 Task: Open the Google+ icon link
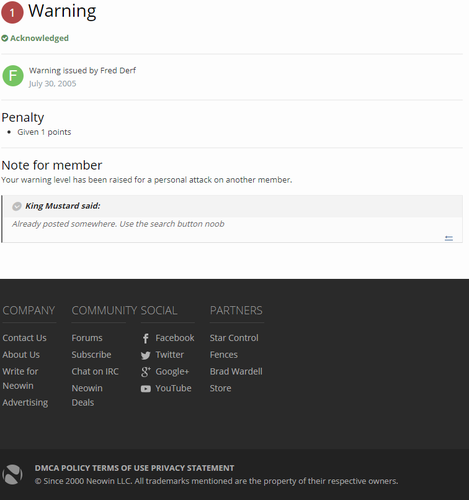[146, 372]
